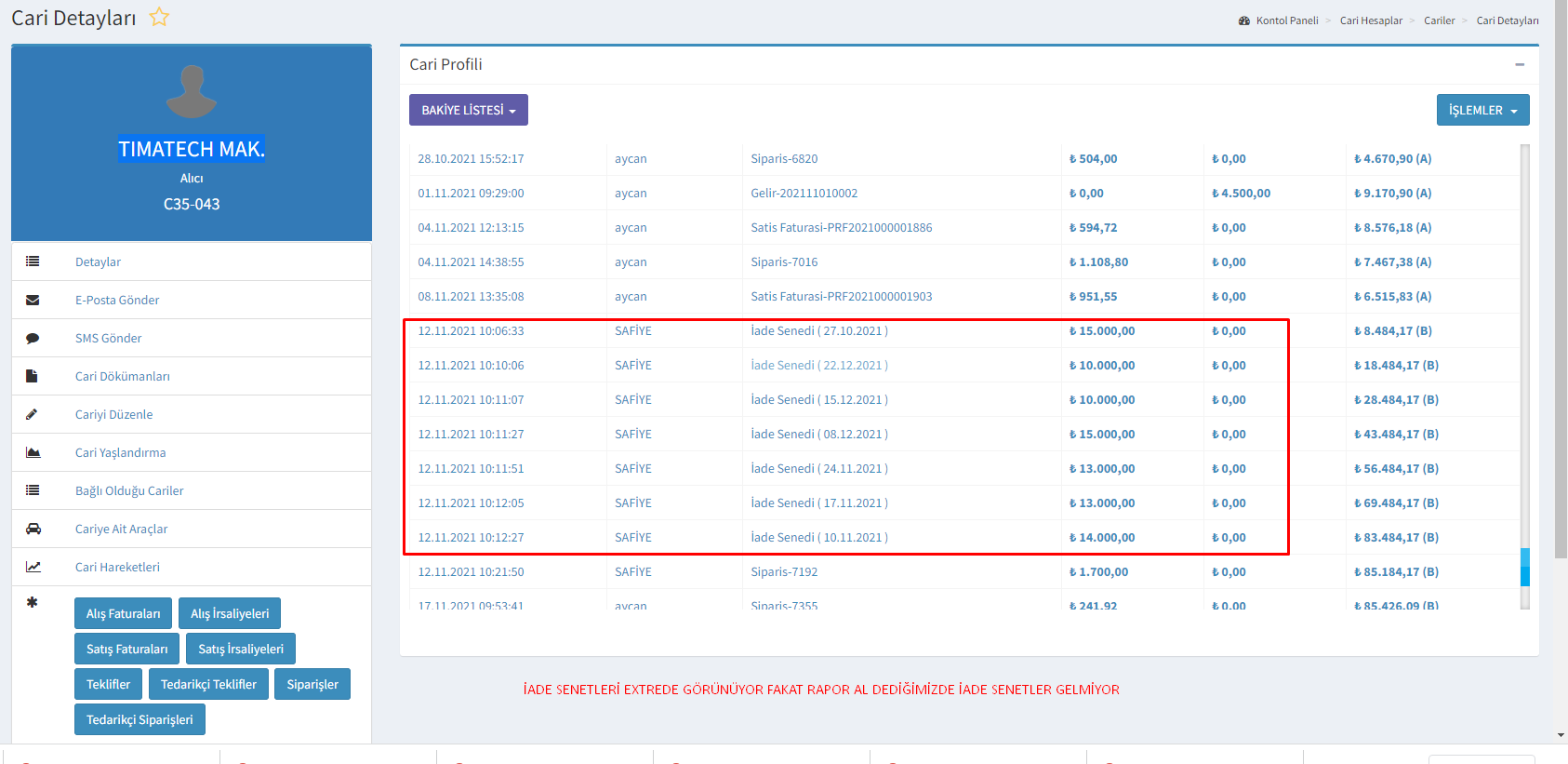Open the Siparis-7016 transaction link
This screenshot has height=764, width=1568.
[x=784, y=261]
